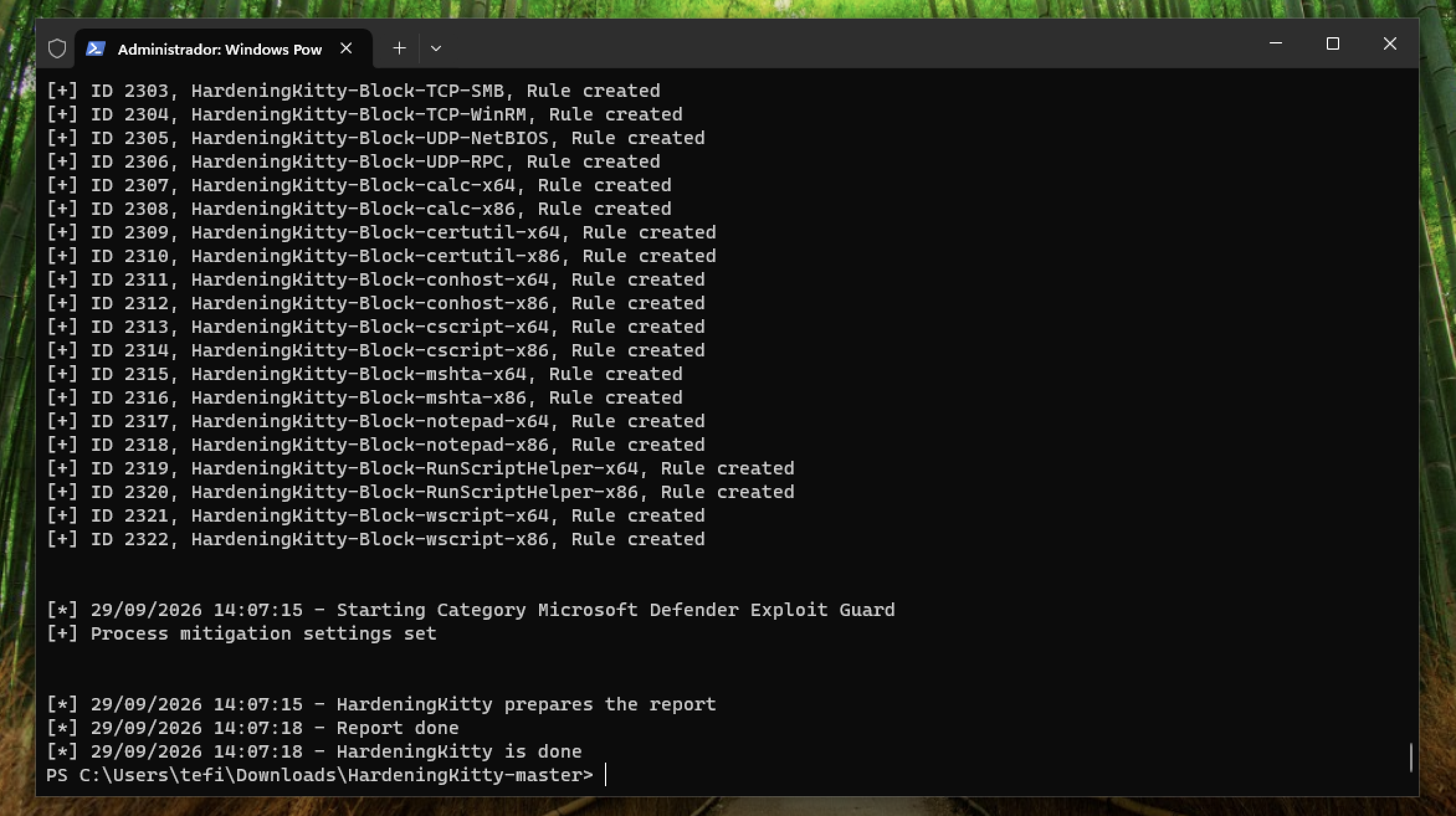Click the 'Report done' output line
The height and width of the screenshot is (816, 1456).
point(253,728)
